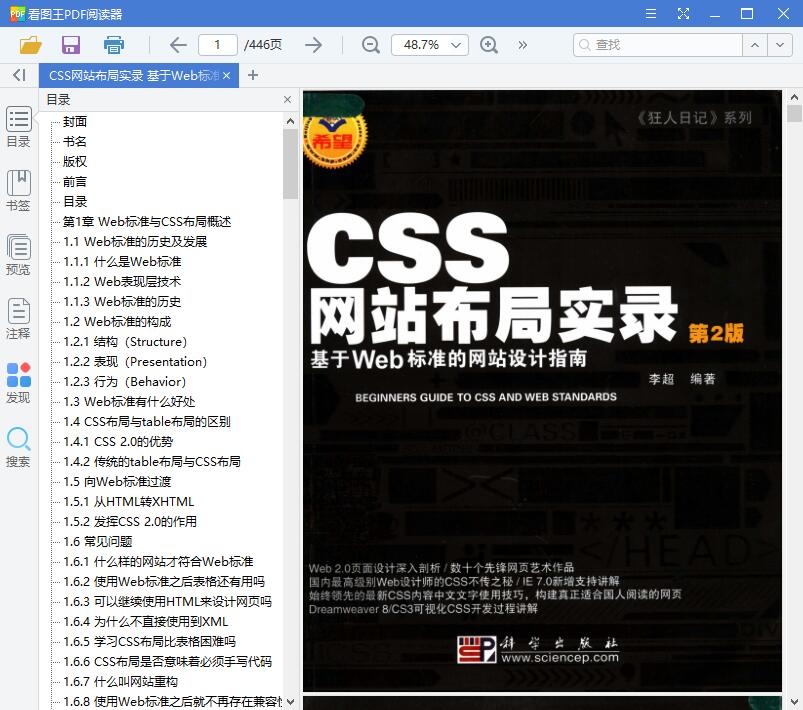Viewport: 803px width, 710px height.
Task: Open the 目录 sidebar panel
Action: pos(18,128)
